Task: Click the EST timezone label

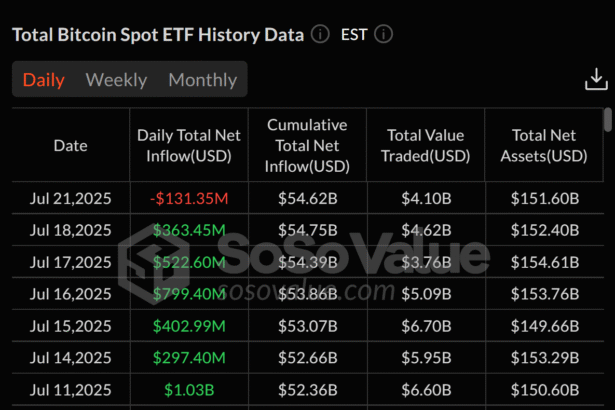Action: tap(354, 34)
